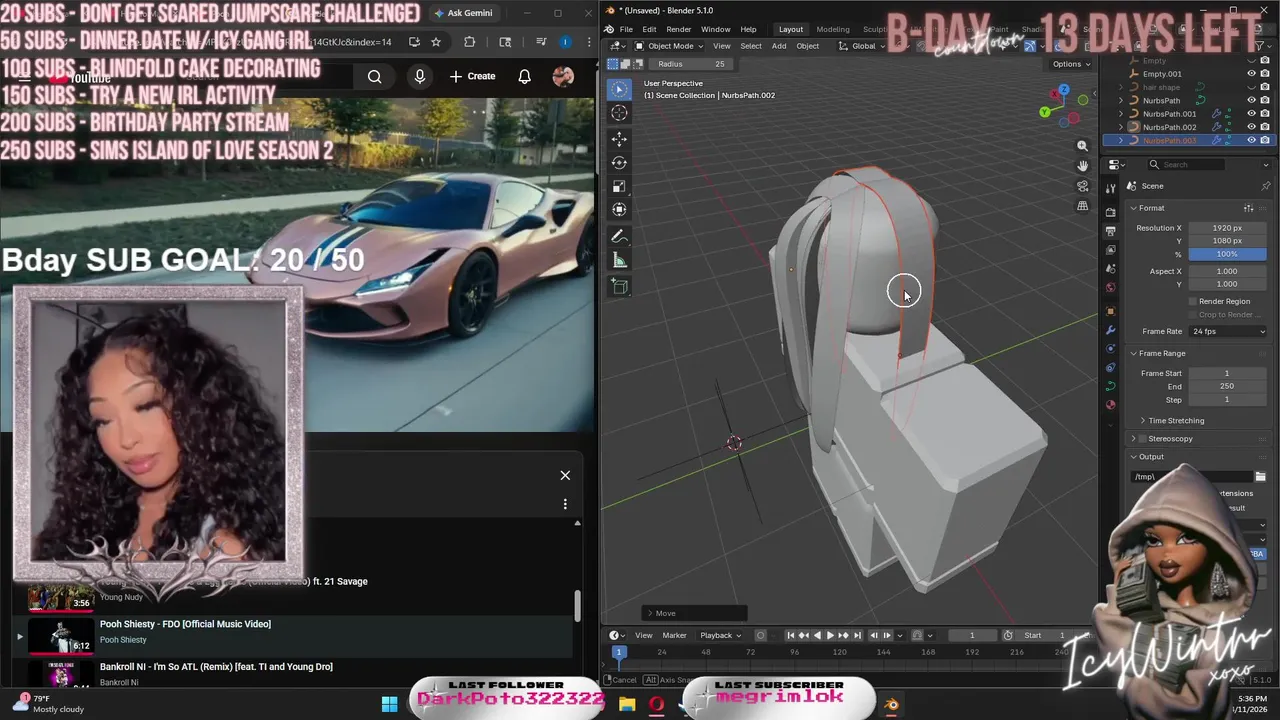Click the viewport zoom magnifier icon
Viewport: 1280px width, 720px height.
pos(1082,146)
